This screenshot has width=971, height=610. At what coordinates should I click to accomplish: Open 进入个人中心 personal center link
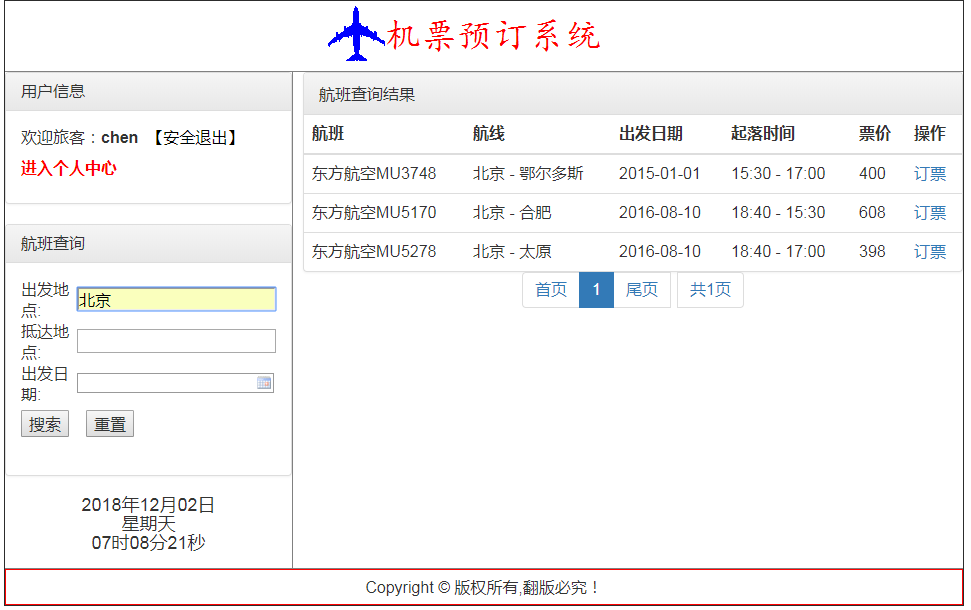[69, 168]
